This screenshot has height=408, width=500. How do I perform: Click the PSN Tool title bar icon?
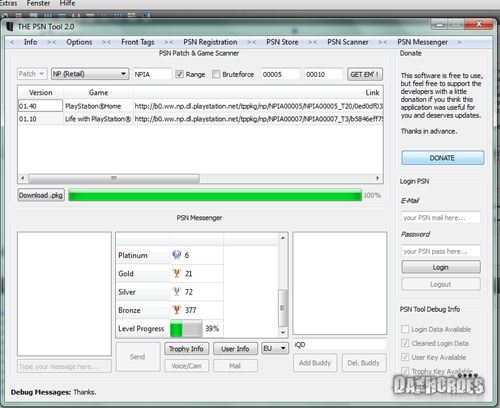coord(10,26)
